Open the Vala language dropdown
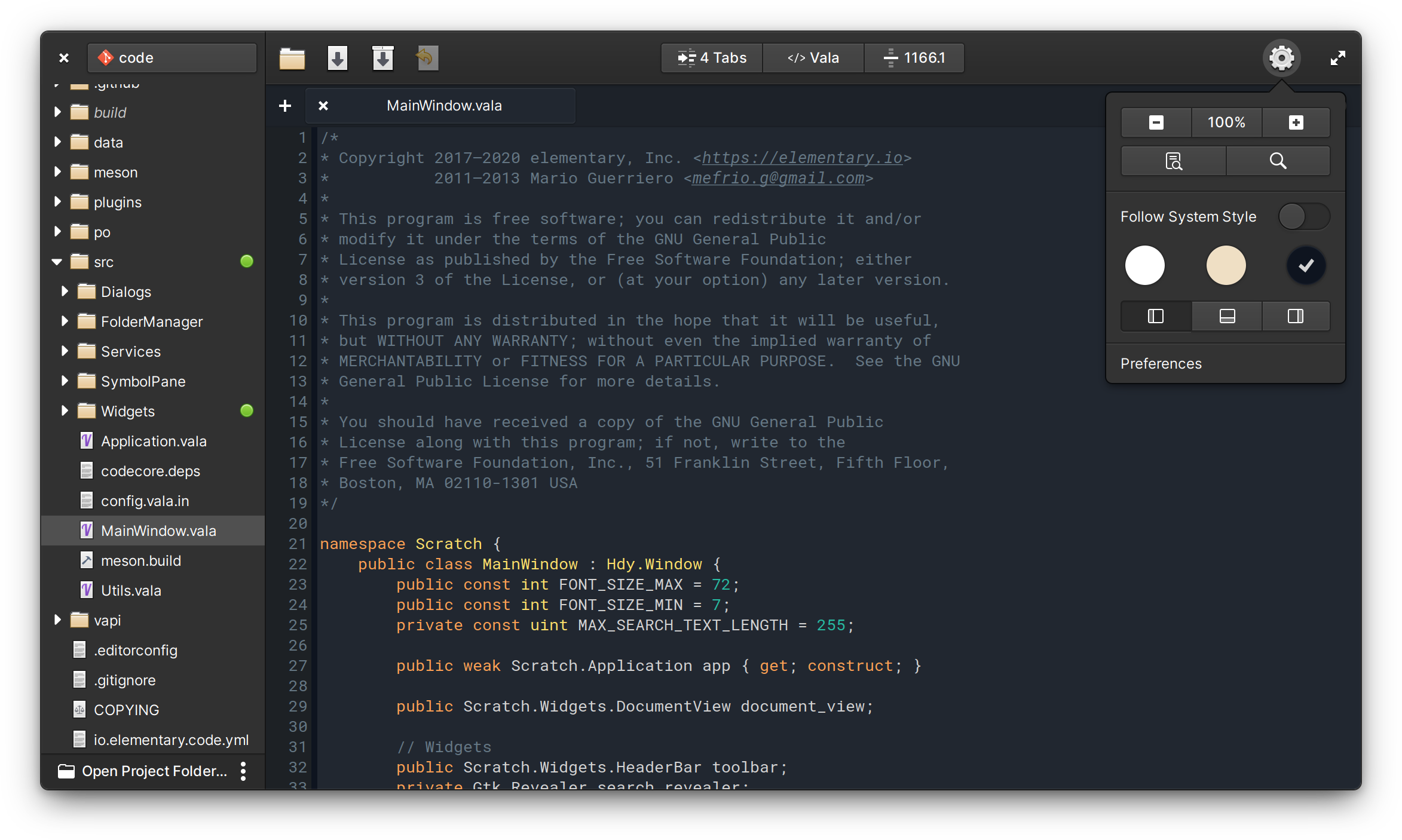1402x840 pixels. tap(813, 58)
